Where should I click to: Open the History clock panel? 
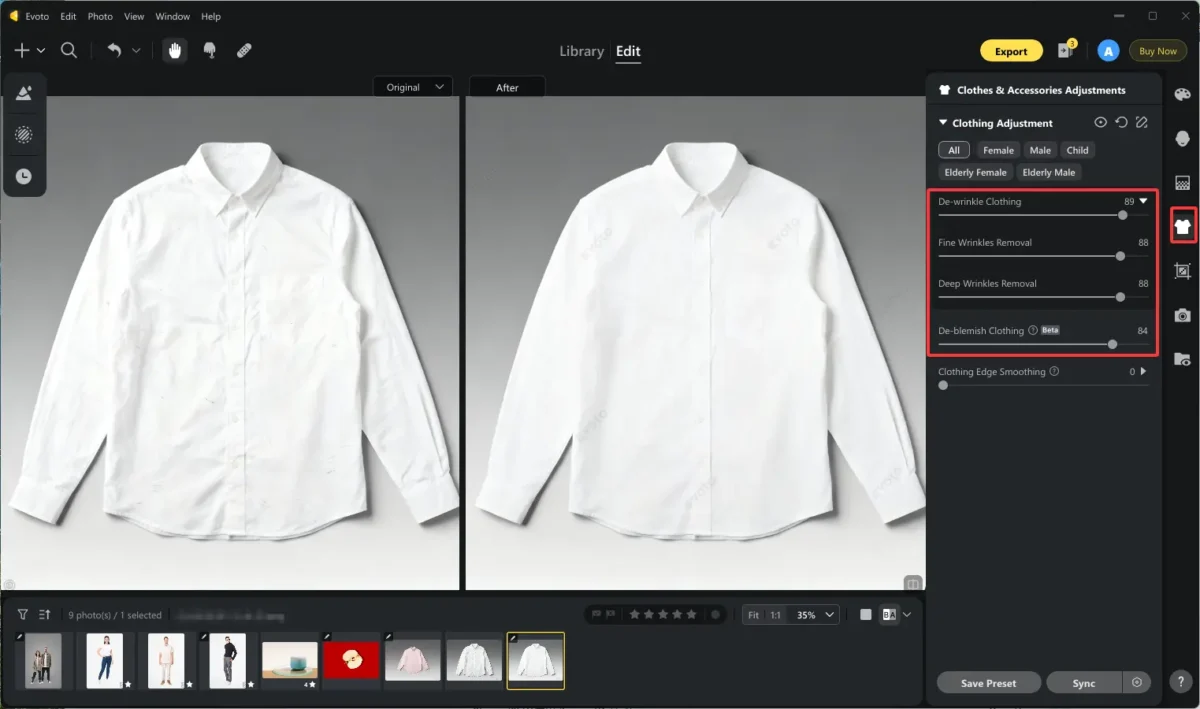tap(24, 176)
